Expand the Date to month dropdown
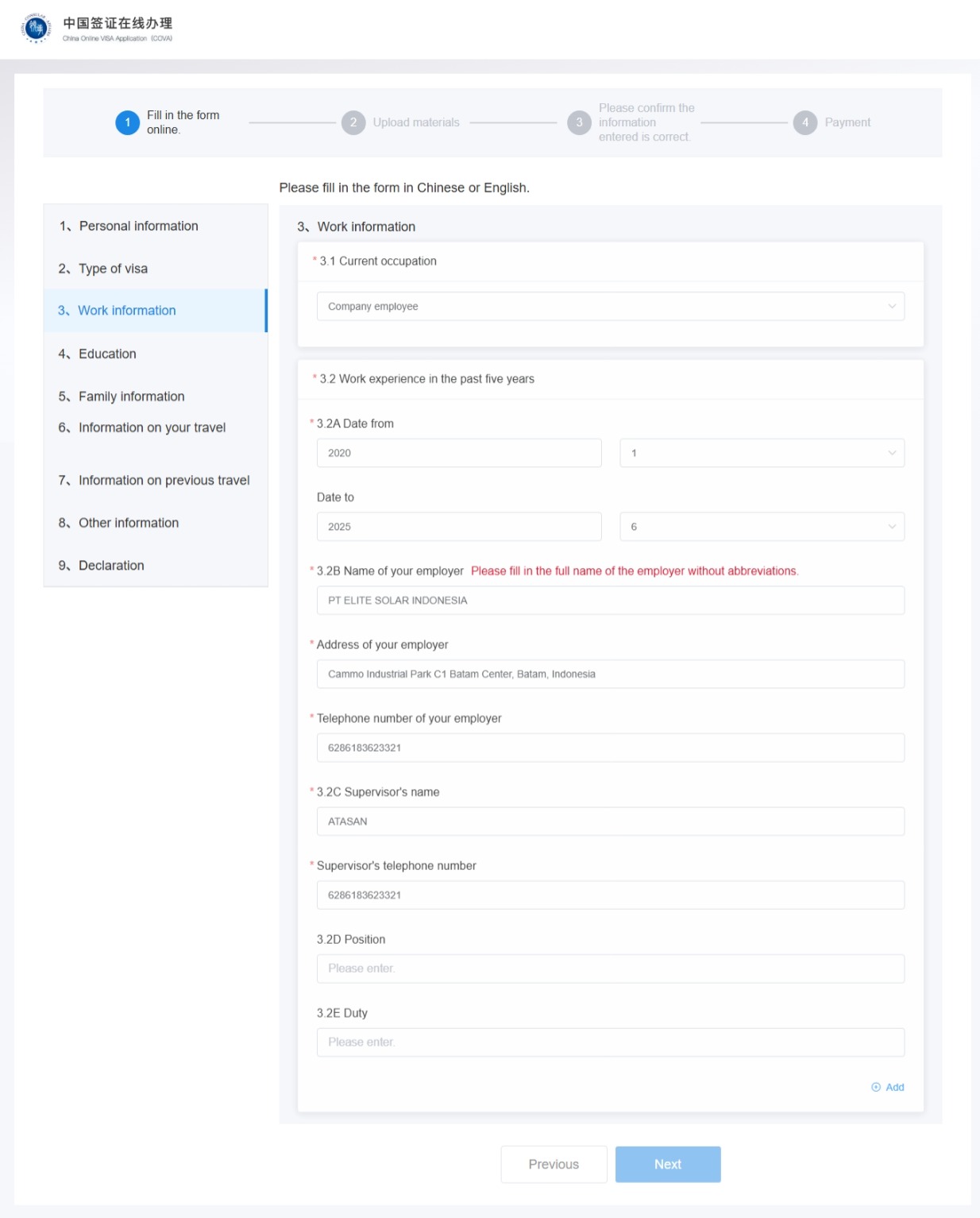 point(761,527)
